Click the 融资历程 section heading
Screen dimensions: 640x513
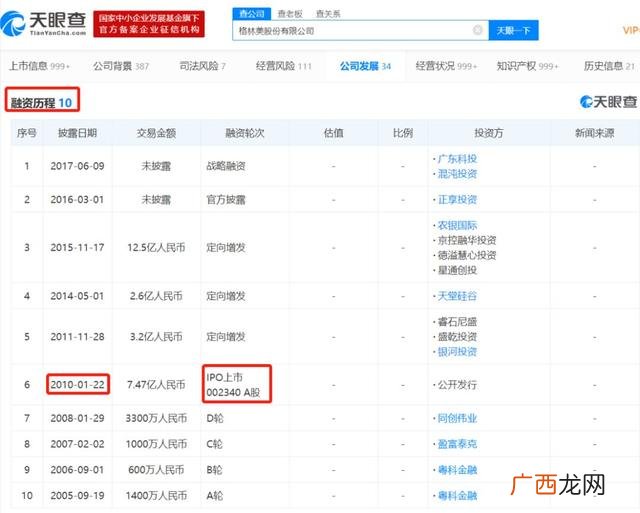42,103
